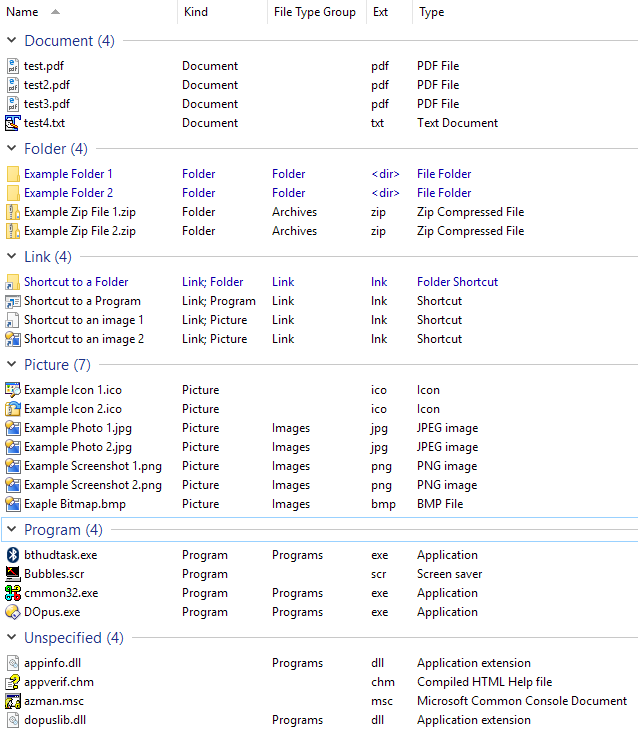Collapse the Picture (7) group
638x734 pixels.
pyautogui.click(x=12, y=364)
